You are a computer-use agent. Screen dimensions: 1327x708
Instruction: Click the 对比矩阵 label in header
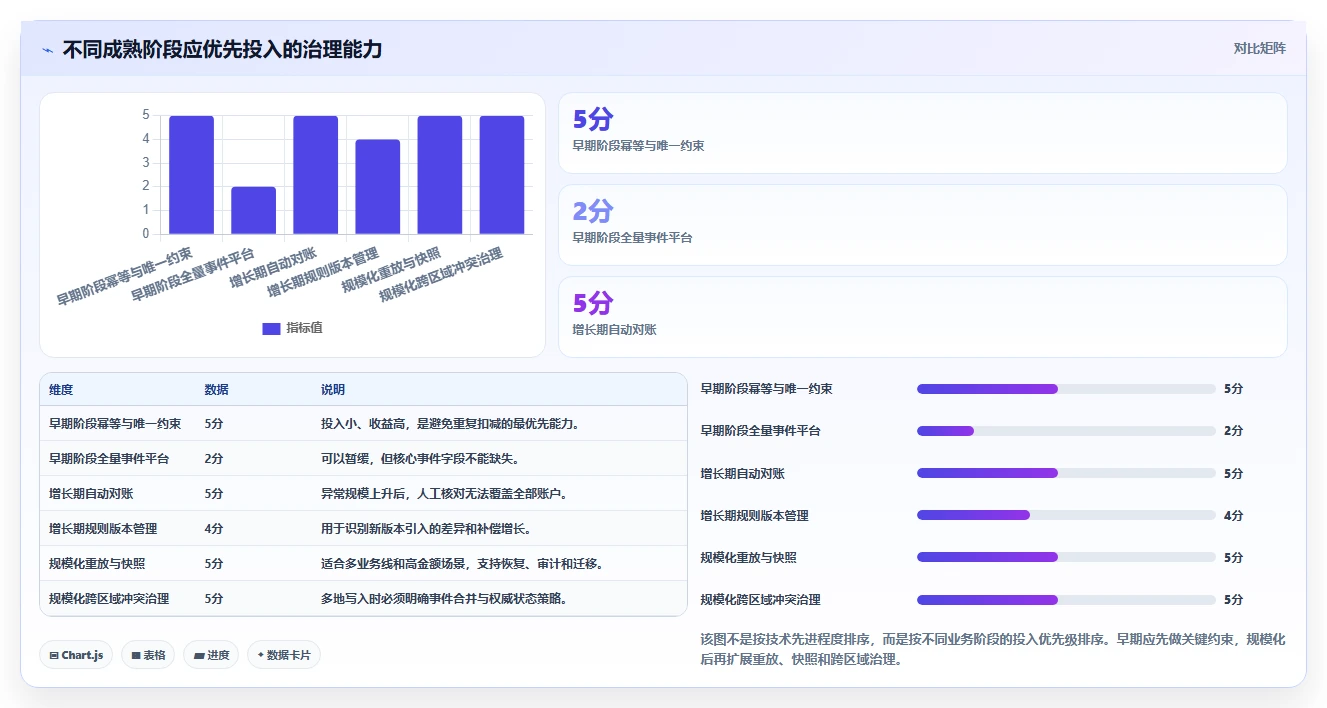(x=1260, y=48)
